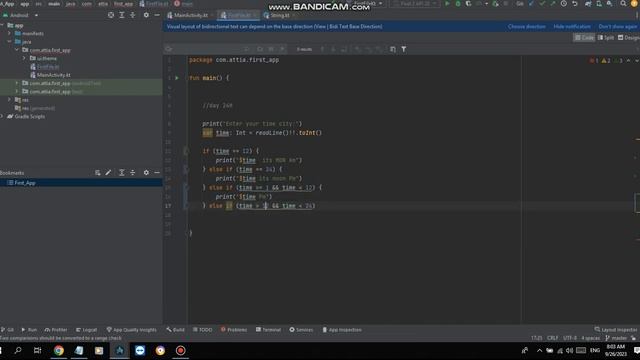
Task: Open TeamViewer icon in taskbar
Action: 140,351
